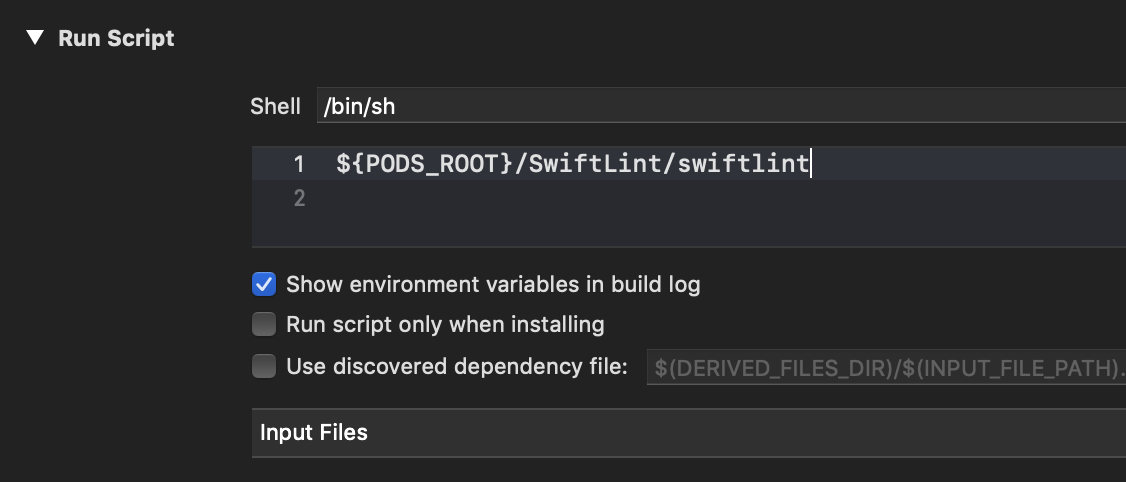Place cursor at end of script line 1
Viewport: 1126px width, 482px height.
811,164
